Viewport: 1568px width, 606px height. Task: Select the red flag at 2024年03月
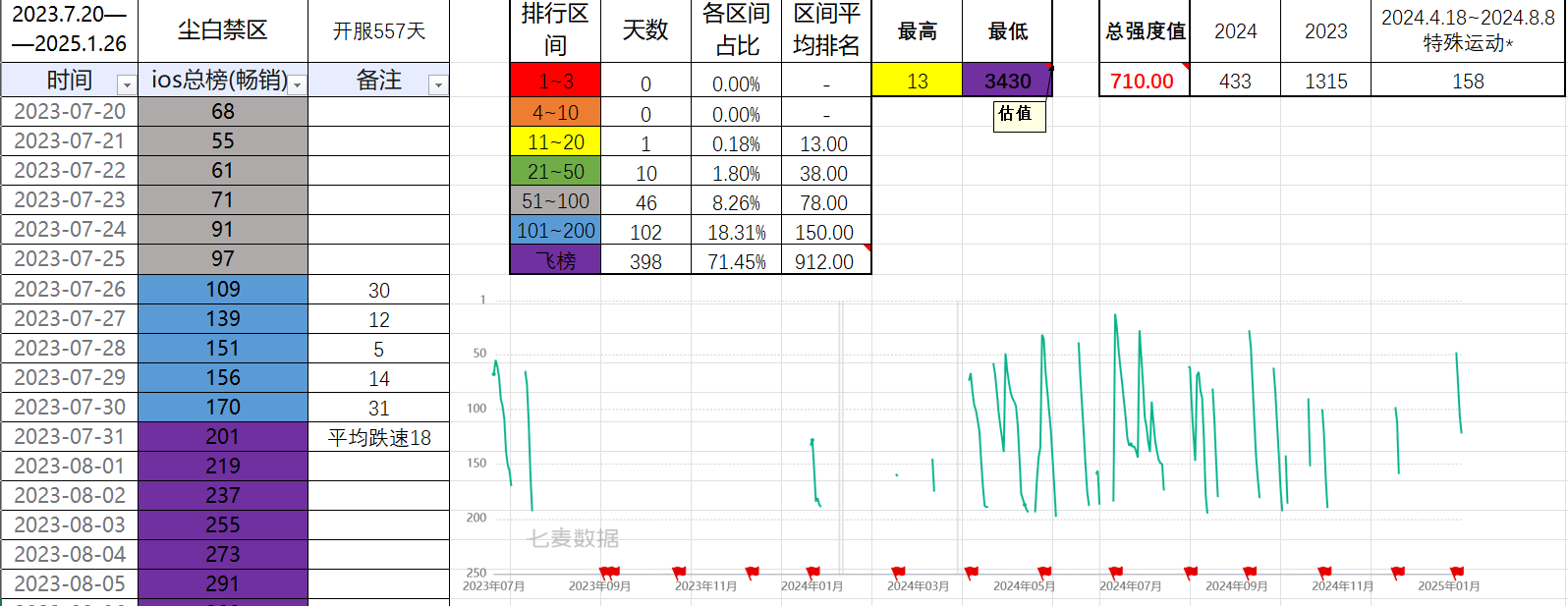898,572
